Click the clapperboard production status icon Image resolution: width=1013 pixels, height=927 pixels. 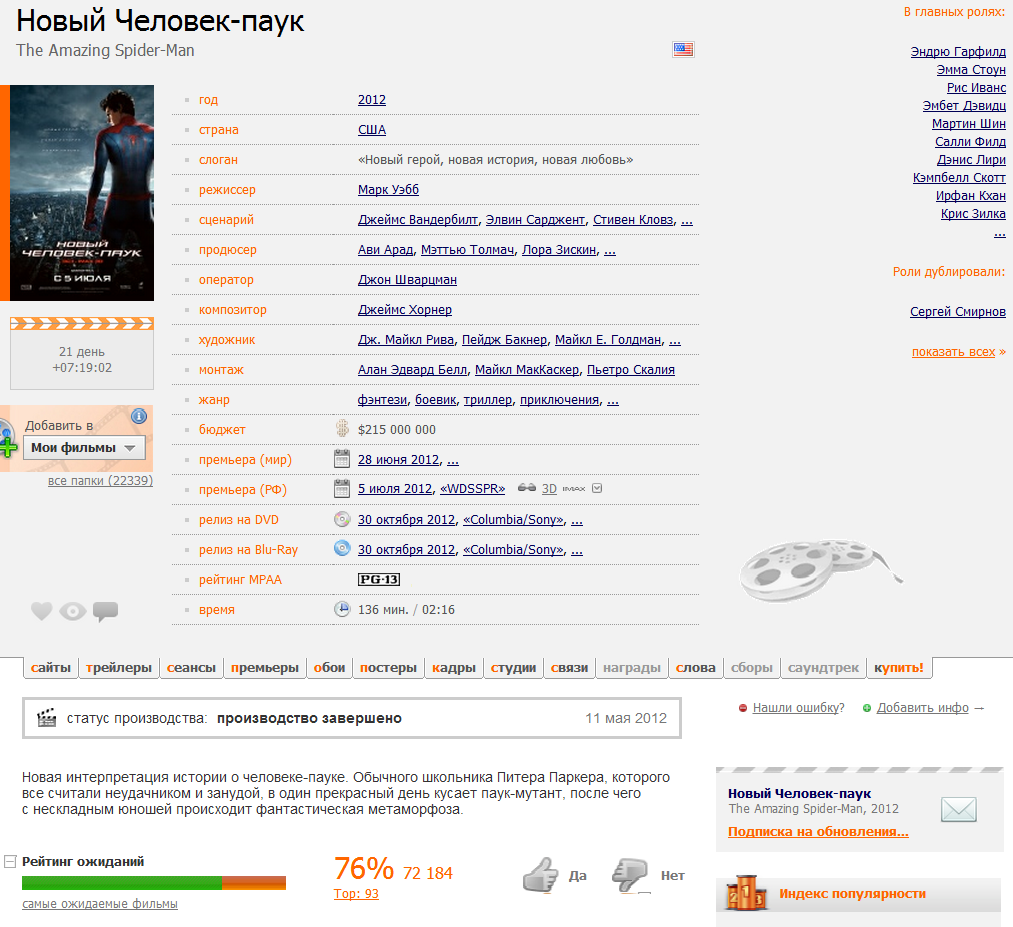(47, 718)
